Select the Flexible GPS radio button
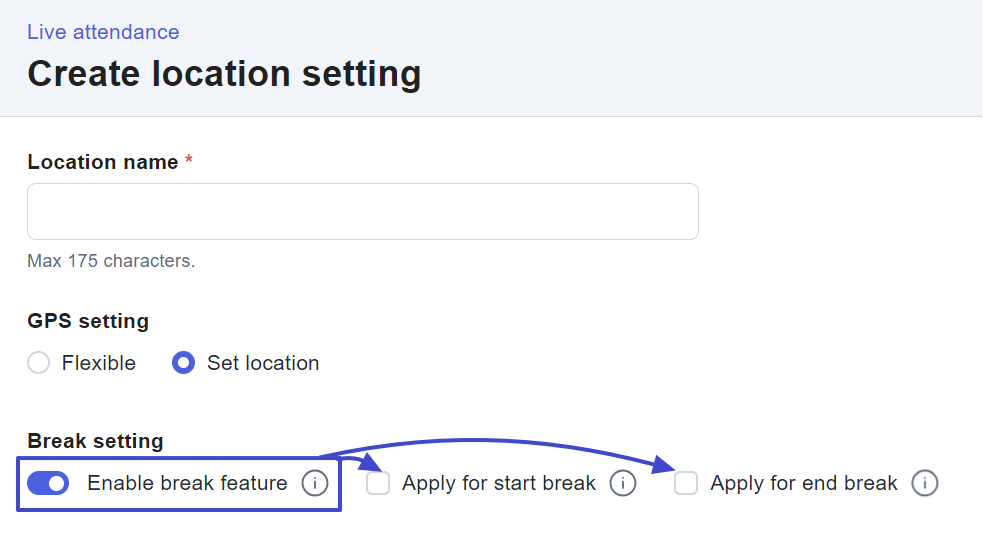The image size is (983, 537). click(39, 363)
